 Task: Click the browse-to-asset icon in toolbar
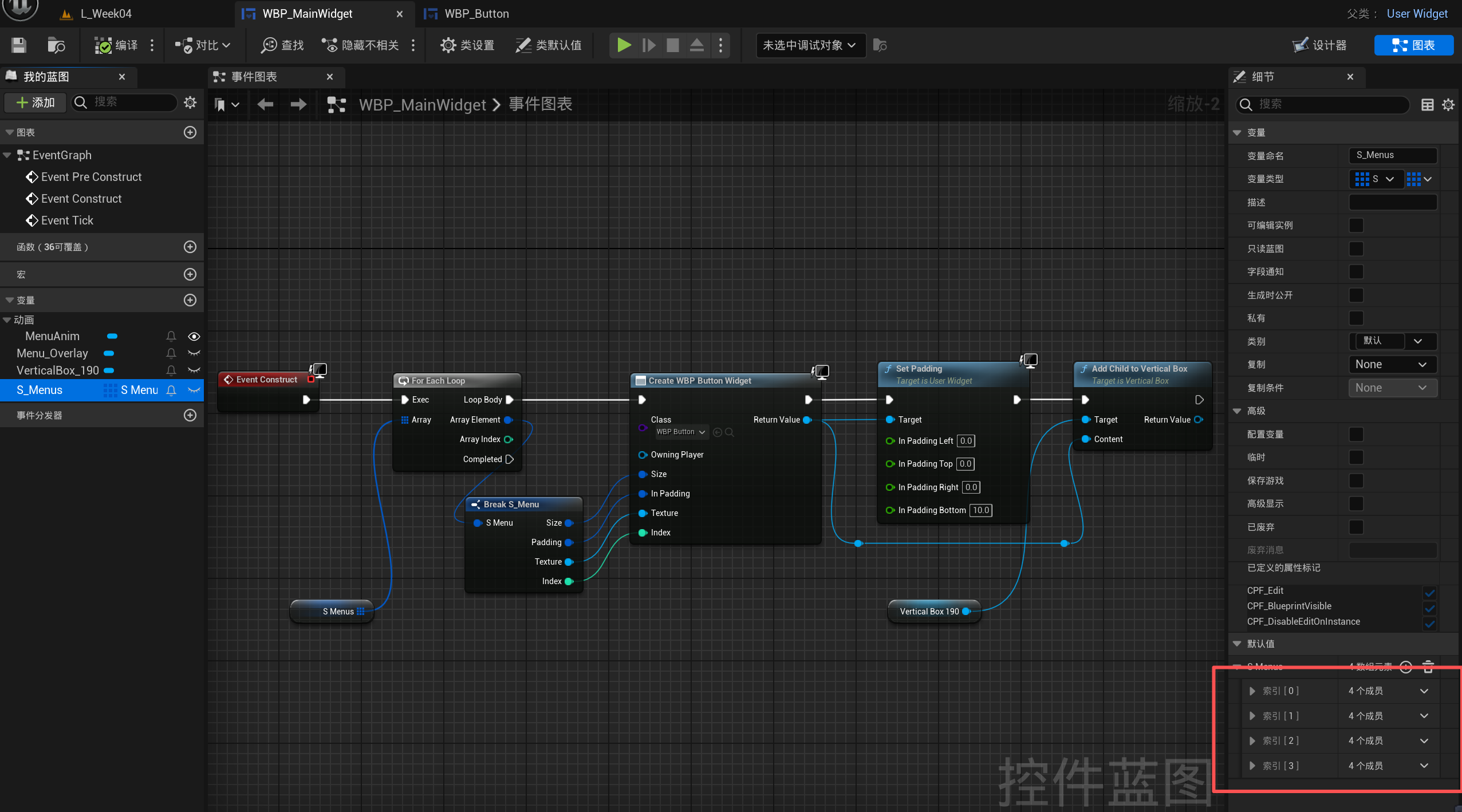(56, 45)
